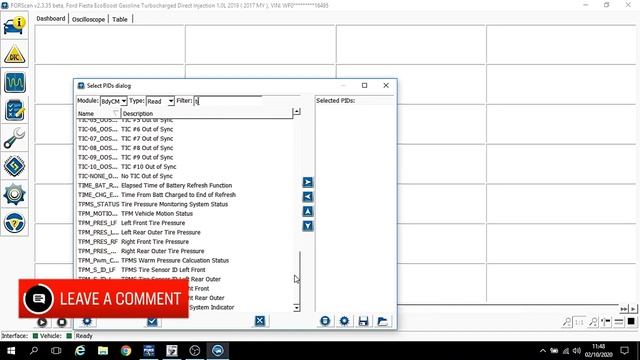This screenshot has width=640, height=360.
Task: Move selected PID up with arrow button
Action: [308, 211]
